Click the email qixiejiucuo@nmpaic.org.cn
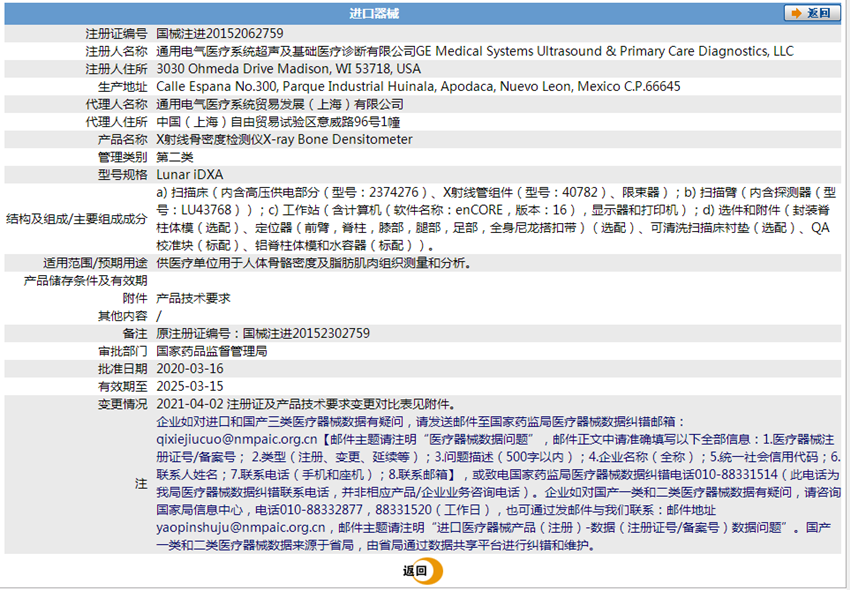This screenshot has height=590, width=850. (x=237, y=439)
